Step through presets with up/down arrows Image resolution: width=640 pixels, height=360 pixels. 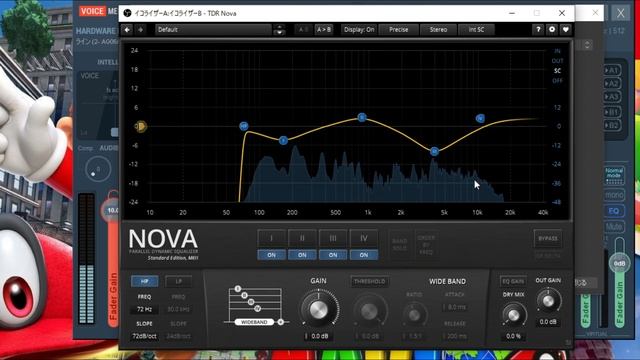280,29
